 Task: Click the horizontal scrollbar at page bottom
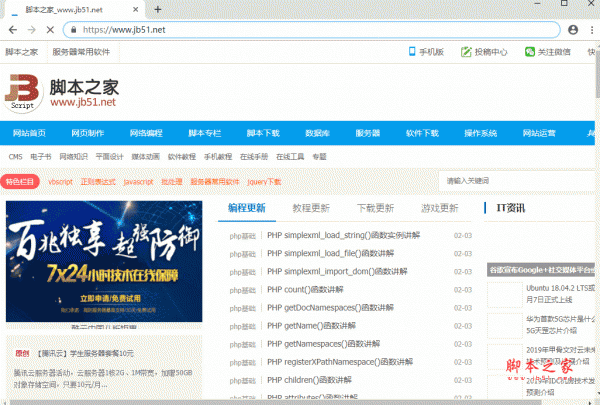pos(276,402)
